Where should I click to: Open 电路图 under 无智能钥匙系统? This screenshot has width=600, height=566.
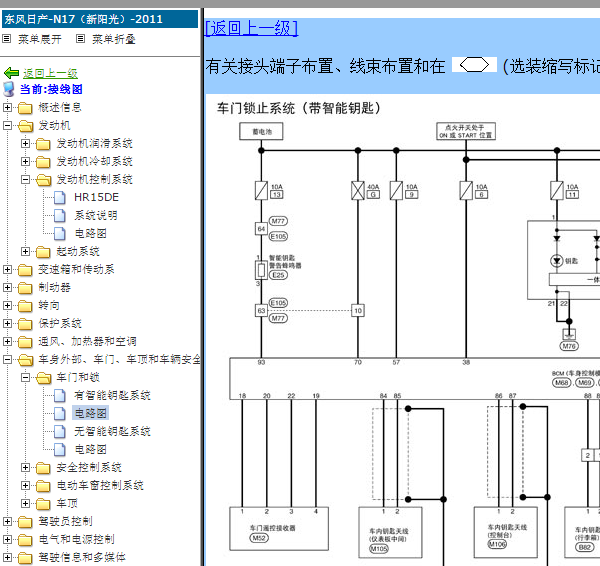(90, 449)
